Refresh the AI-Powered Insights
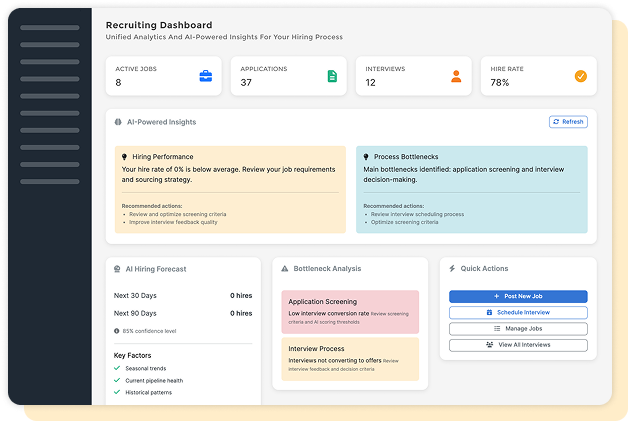Screen dimensions: 628x421 568,122
